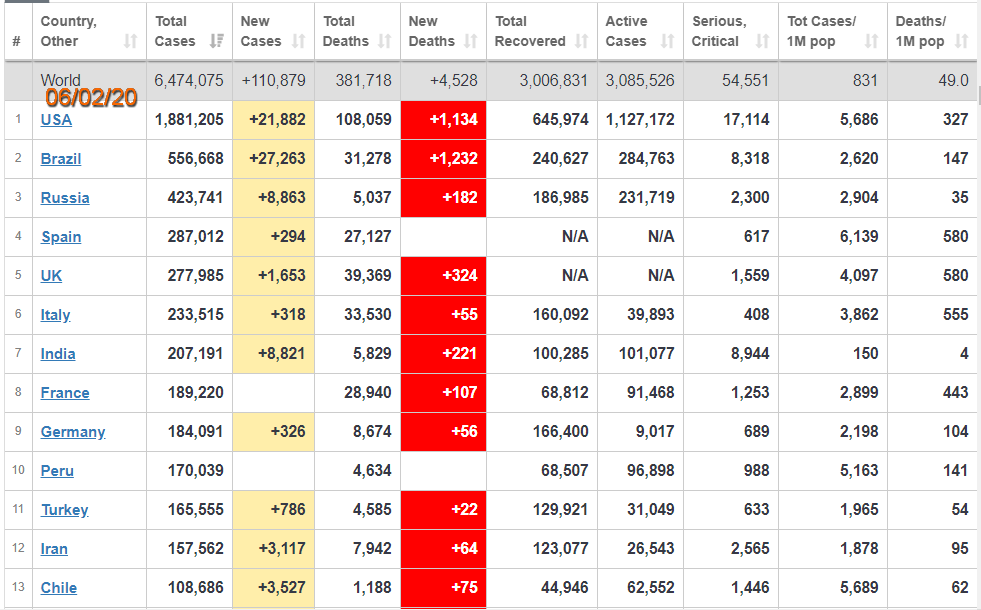981x610 pixels.
Task: Click the Russia link in the table
Action: (65, 198)
